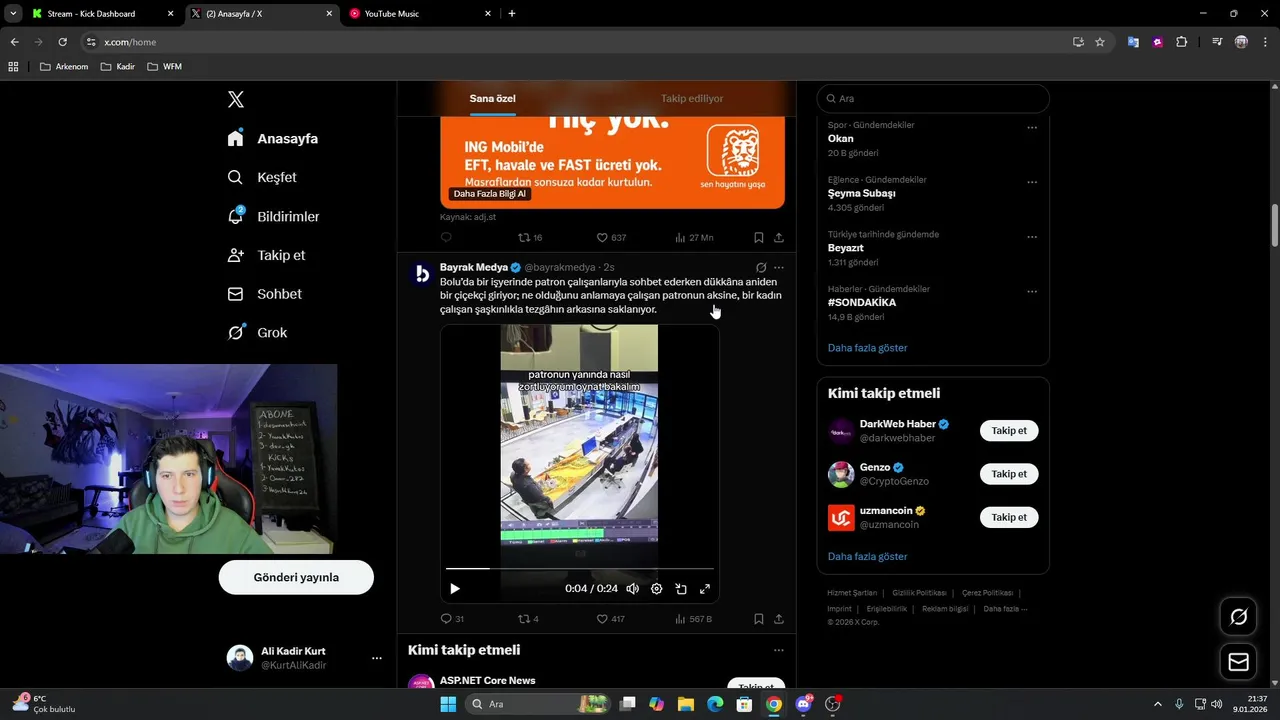
Task: View analytics showing 567 B views
Action: click(x=694, y=619)
